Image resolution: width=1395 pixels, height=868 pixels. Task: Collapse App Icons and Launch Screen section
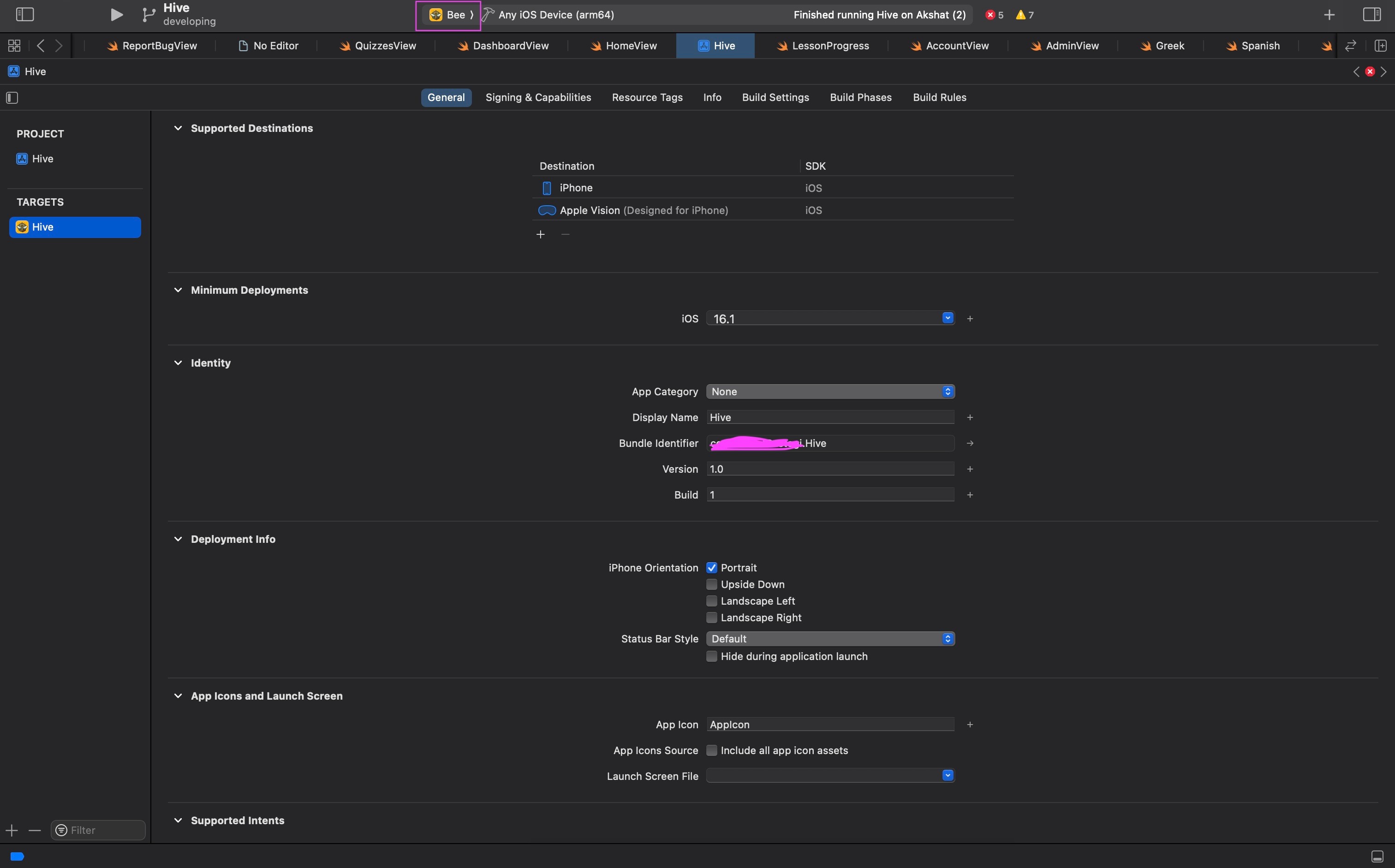point(178,696)
